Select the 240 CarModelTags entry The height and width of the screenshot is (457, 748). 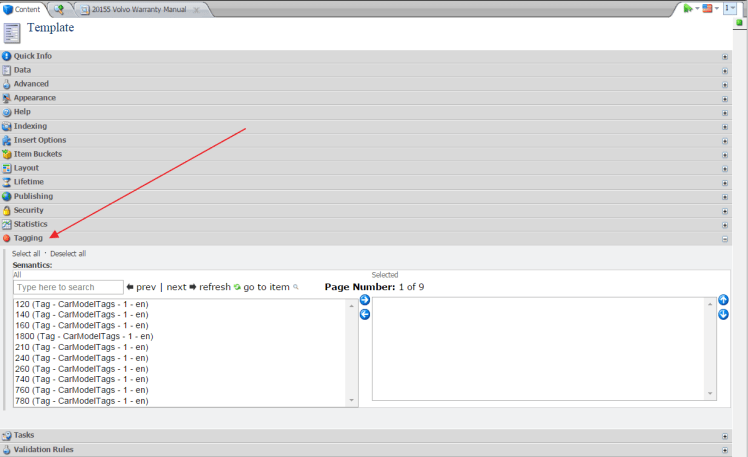(x=82, y=358)
